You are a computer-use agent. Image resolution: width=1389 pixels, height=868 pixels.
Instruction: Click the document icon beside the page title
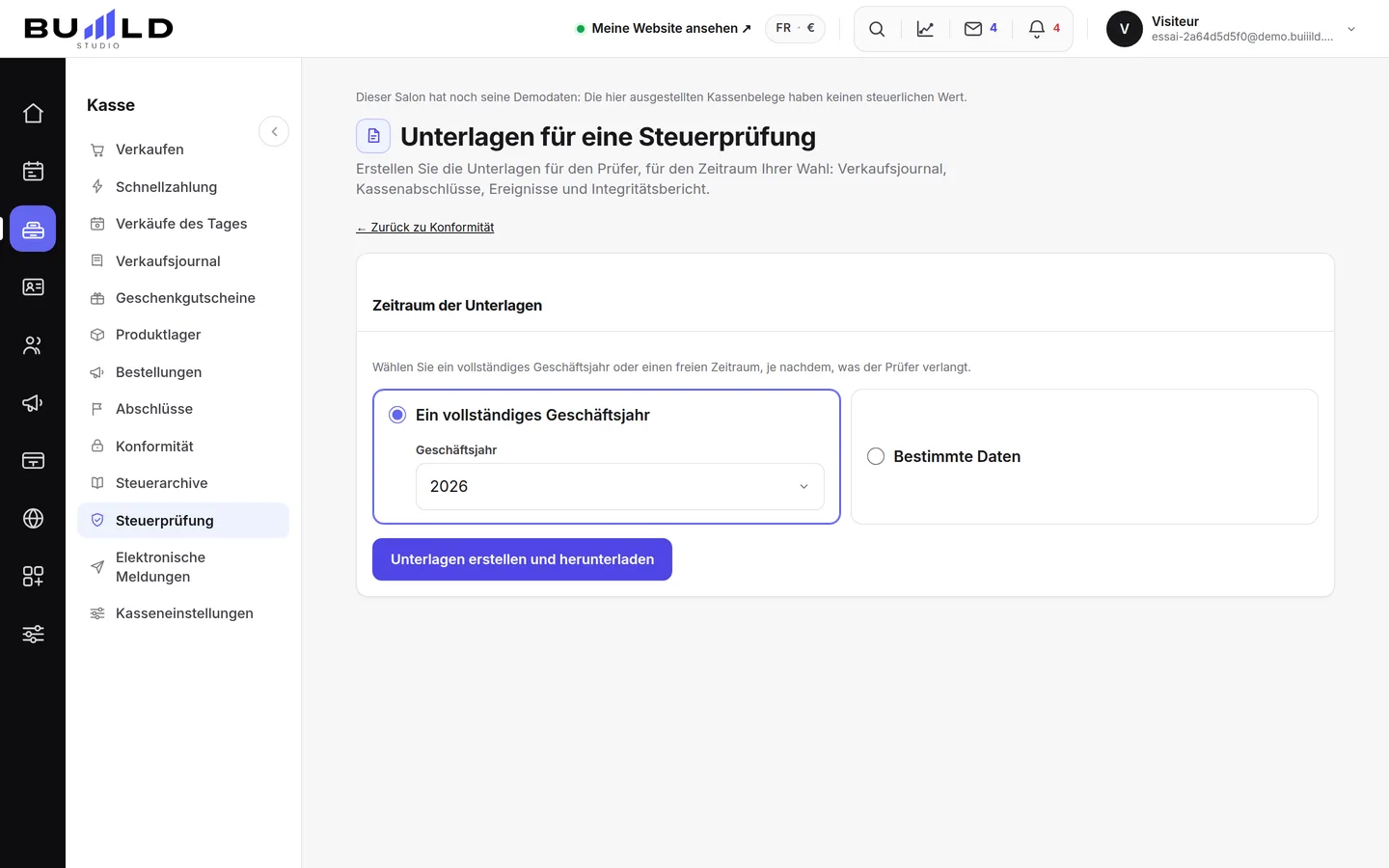(x=373, y=136)
